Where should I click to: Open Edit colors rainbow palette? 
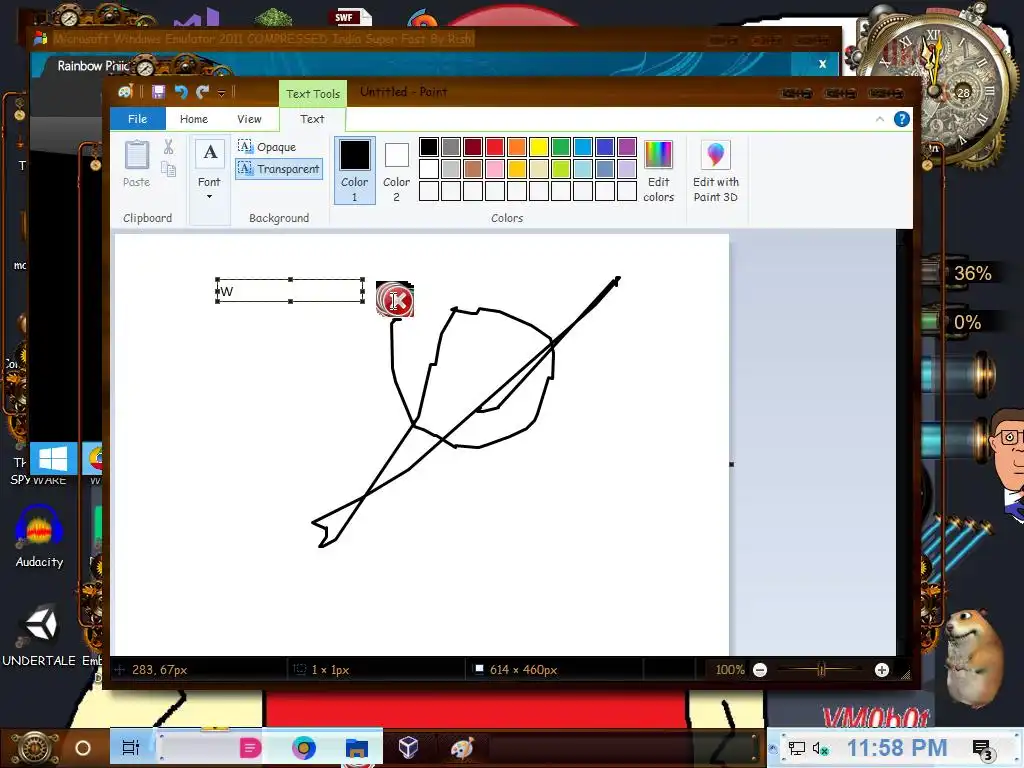tap(658, 171)
